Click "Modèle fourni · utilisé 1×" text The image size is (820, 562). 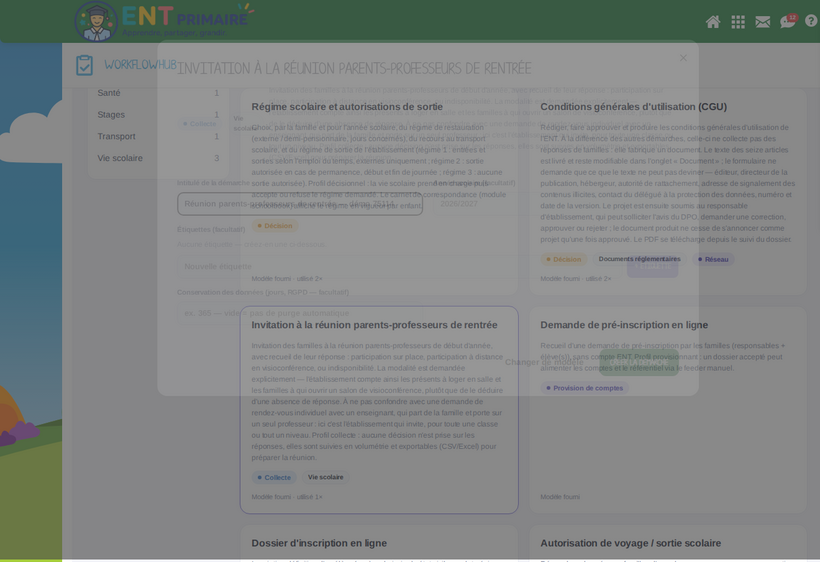tap(287, 497)
